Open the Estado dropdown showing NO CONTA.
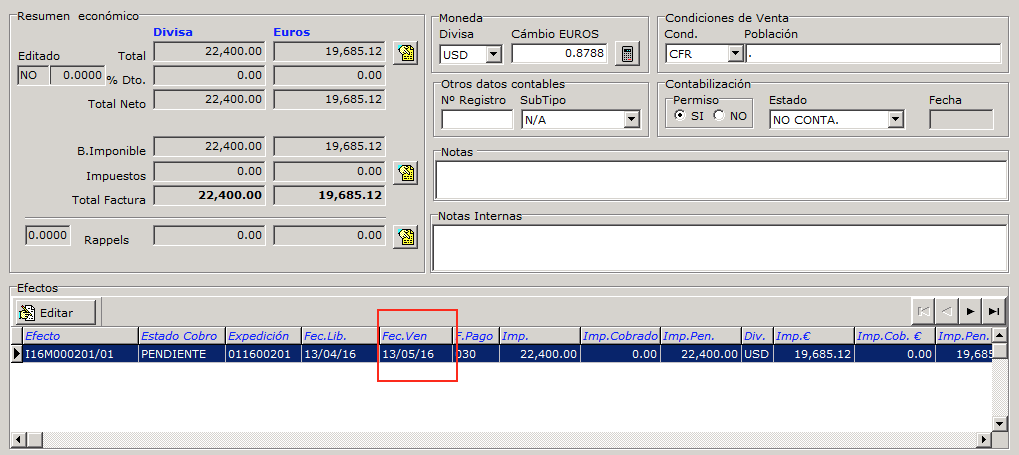The image size is (1019, 455). click(x=895, y=120)
